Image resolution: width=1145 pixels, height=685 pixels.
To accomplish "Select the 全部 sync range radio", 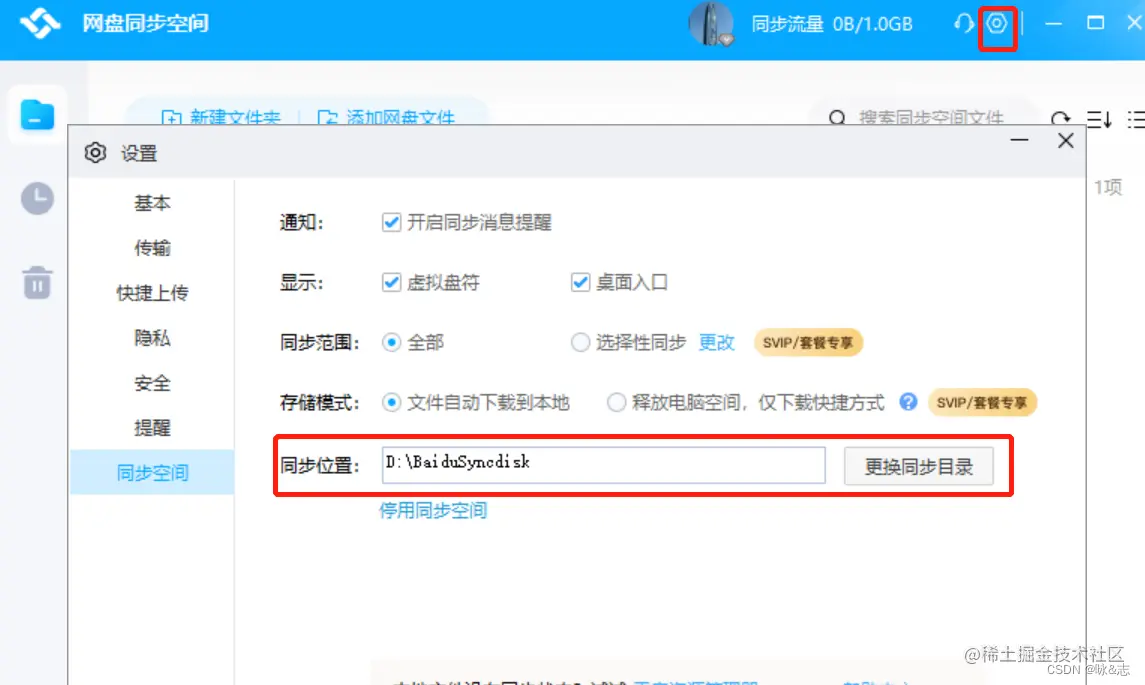I will click(x=391, y=342).
